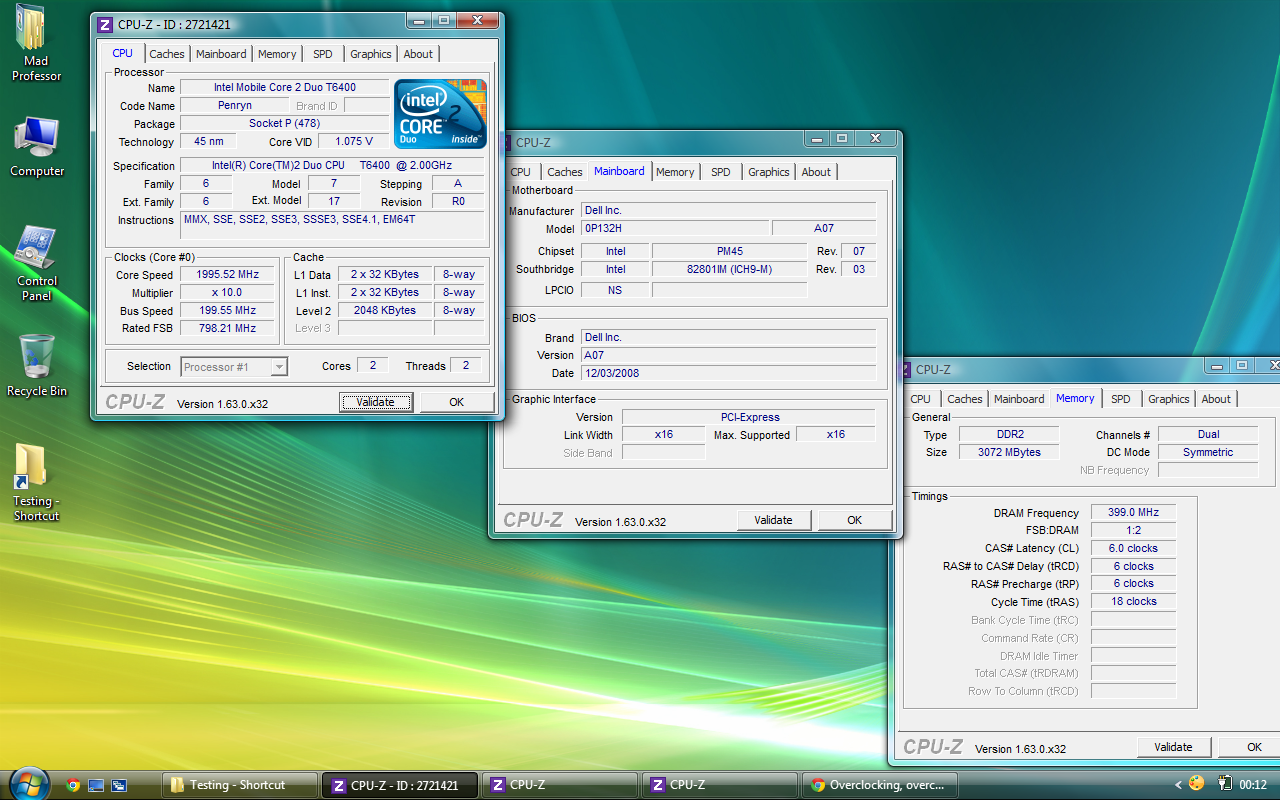The width and height of the screenshot is (1280, 800).
Task: Click the Multiplier value 'x 10.0'
Action: pos(227,293)
